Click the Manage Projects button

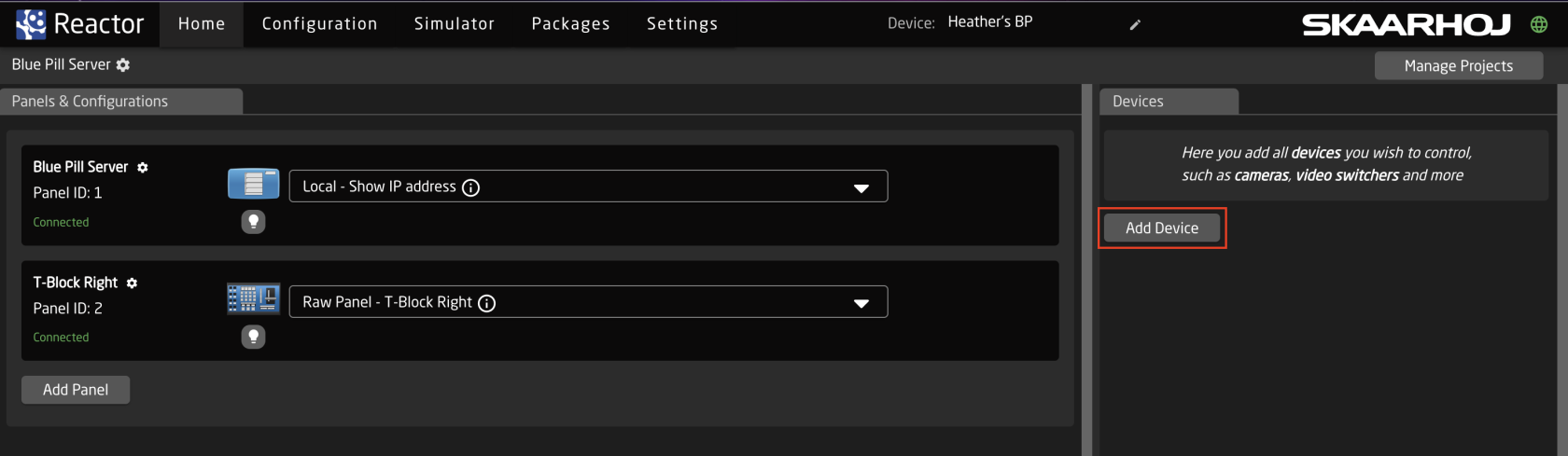[x=1459, y=66]
